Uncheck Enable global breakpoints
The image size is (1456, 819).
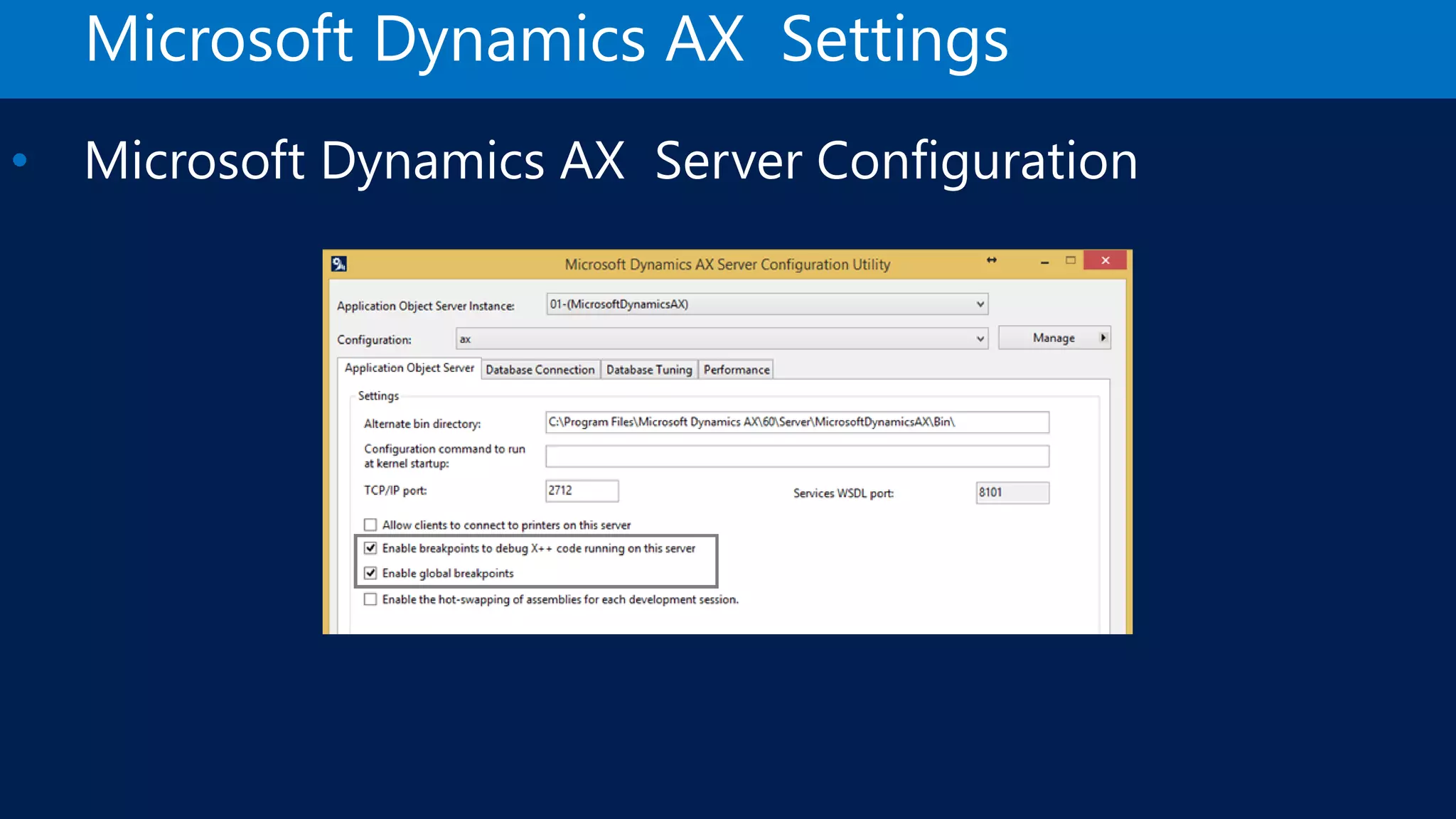tap(370, 573)
